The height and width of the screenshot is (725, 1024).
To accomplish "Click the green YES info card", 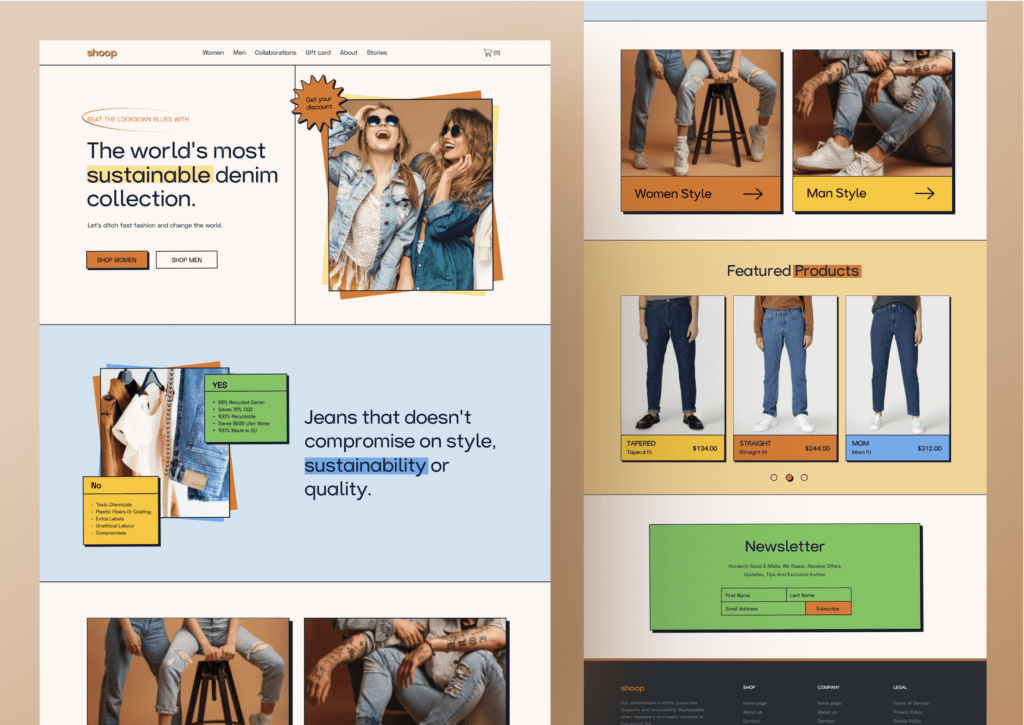I will [246, 409].
